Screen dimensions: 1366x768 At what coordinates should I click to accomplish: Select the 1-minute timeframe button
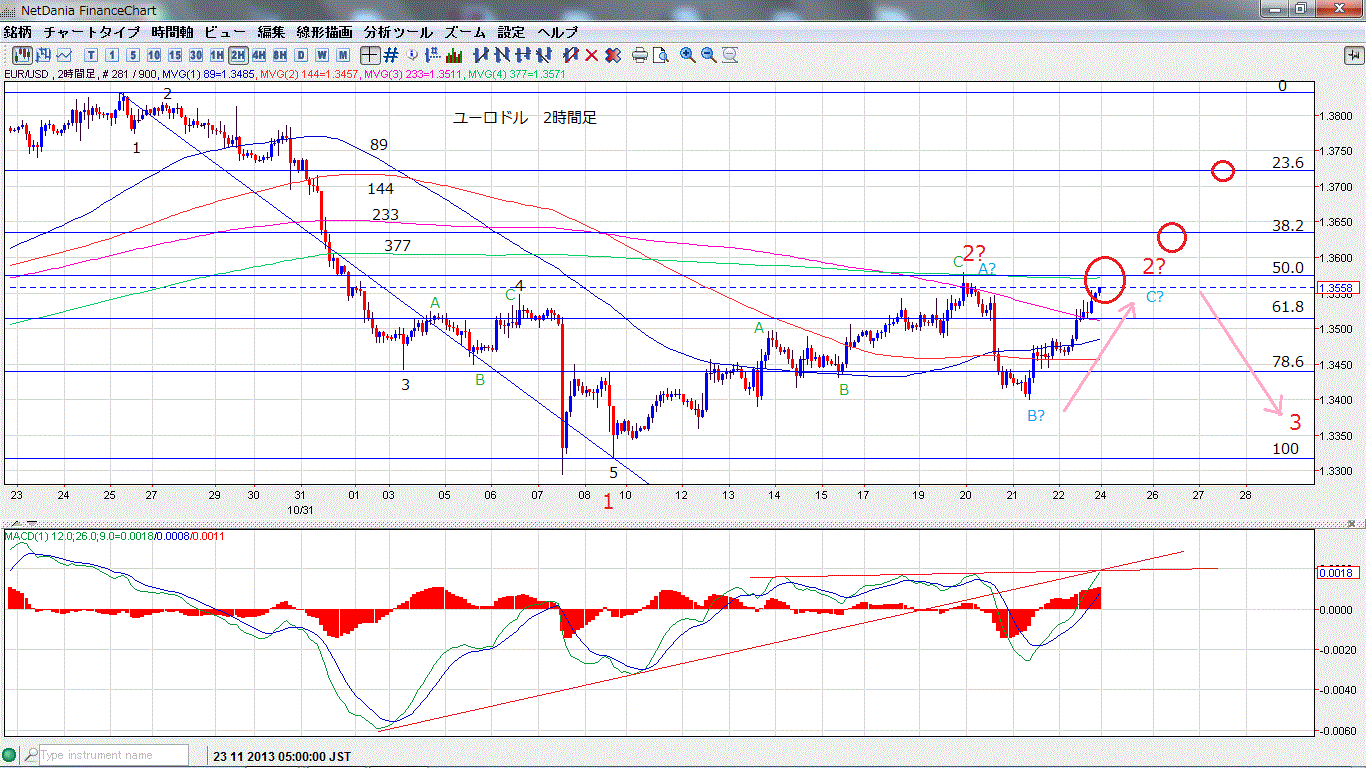coord(112,55)
